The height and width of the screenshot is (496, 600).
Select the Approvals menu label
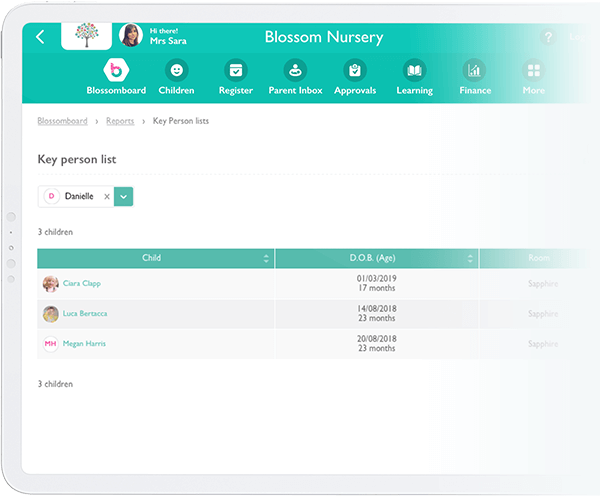pos(355,91)
